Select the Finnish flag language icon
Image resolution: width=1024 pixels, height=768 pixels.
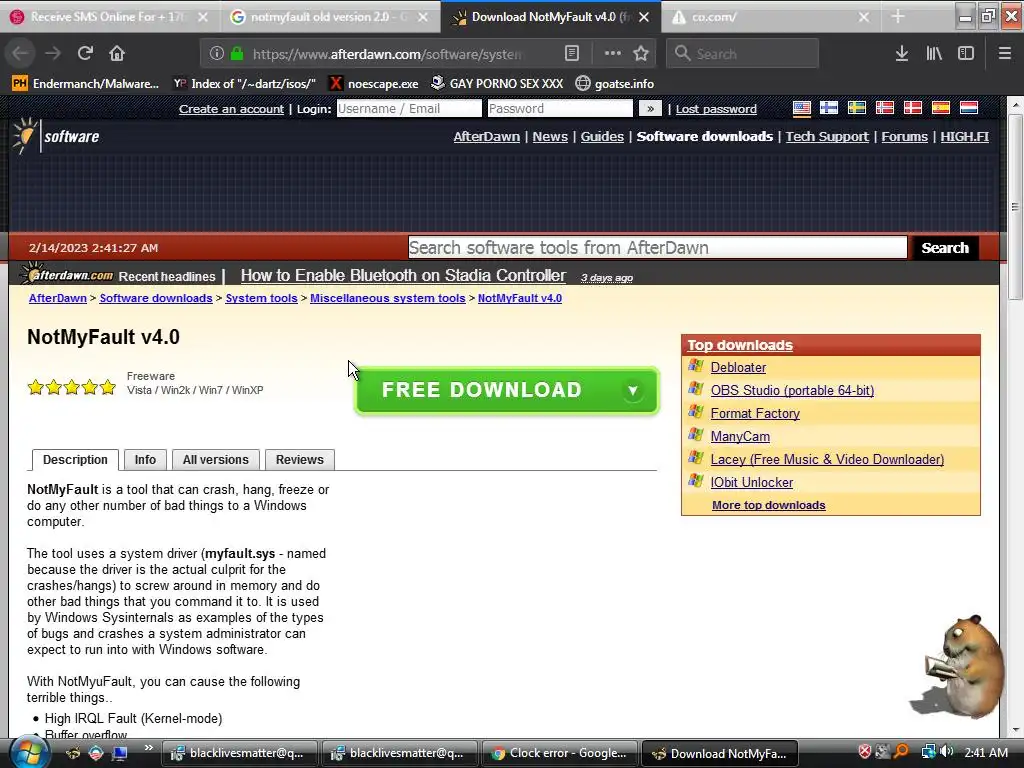[829, 108]
